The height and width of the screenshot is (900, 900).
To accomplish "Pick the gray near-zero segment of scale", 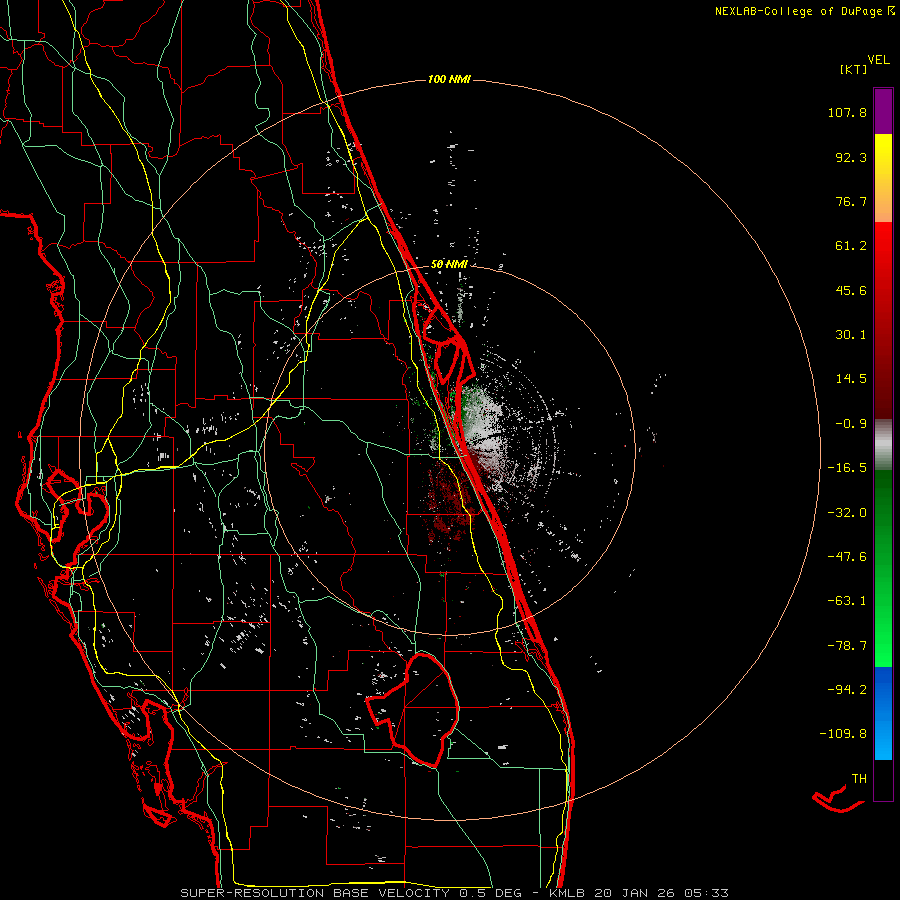I will pos(883,445).
